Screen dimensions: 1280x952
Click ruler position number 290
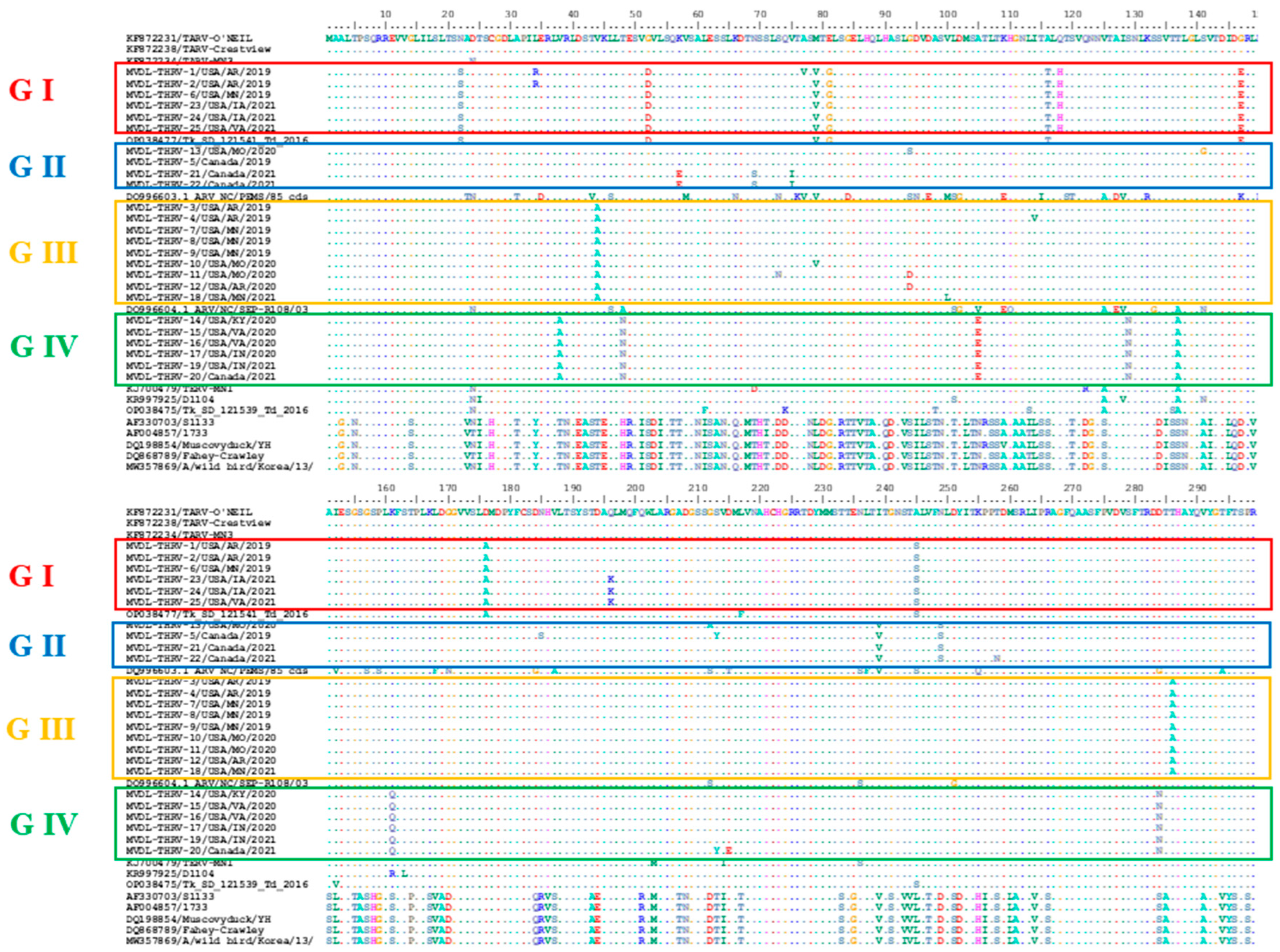tap(1197, 488)
